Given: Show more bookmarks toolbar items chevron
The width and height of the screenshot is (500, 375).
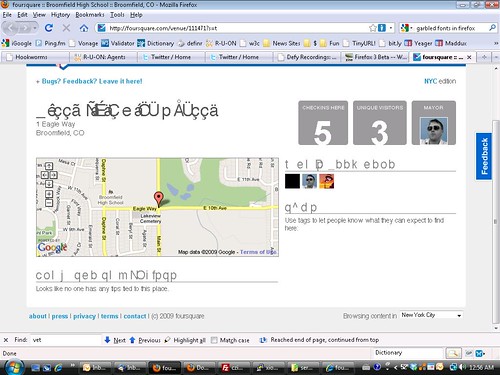Looking at the screenshot, I should (x=496, y=43).
